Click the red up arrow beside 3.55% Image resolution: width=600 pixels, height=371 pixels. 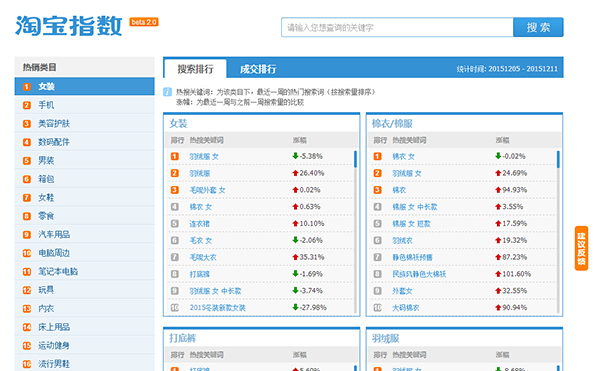click(498, 207)
